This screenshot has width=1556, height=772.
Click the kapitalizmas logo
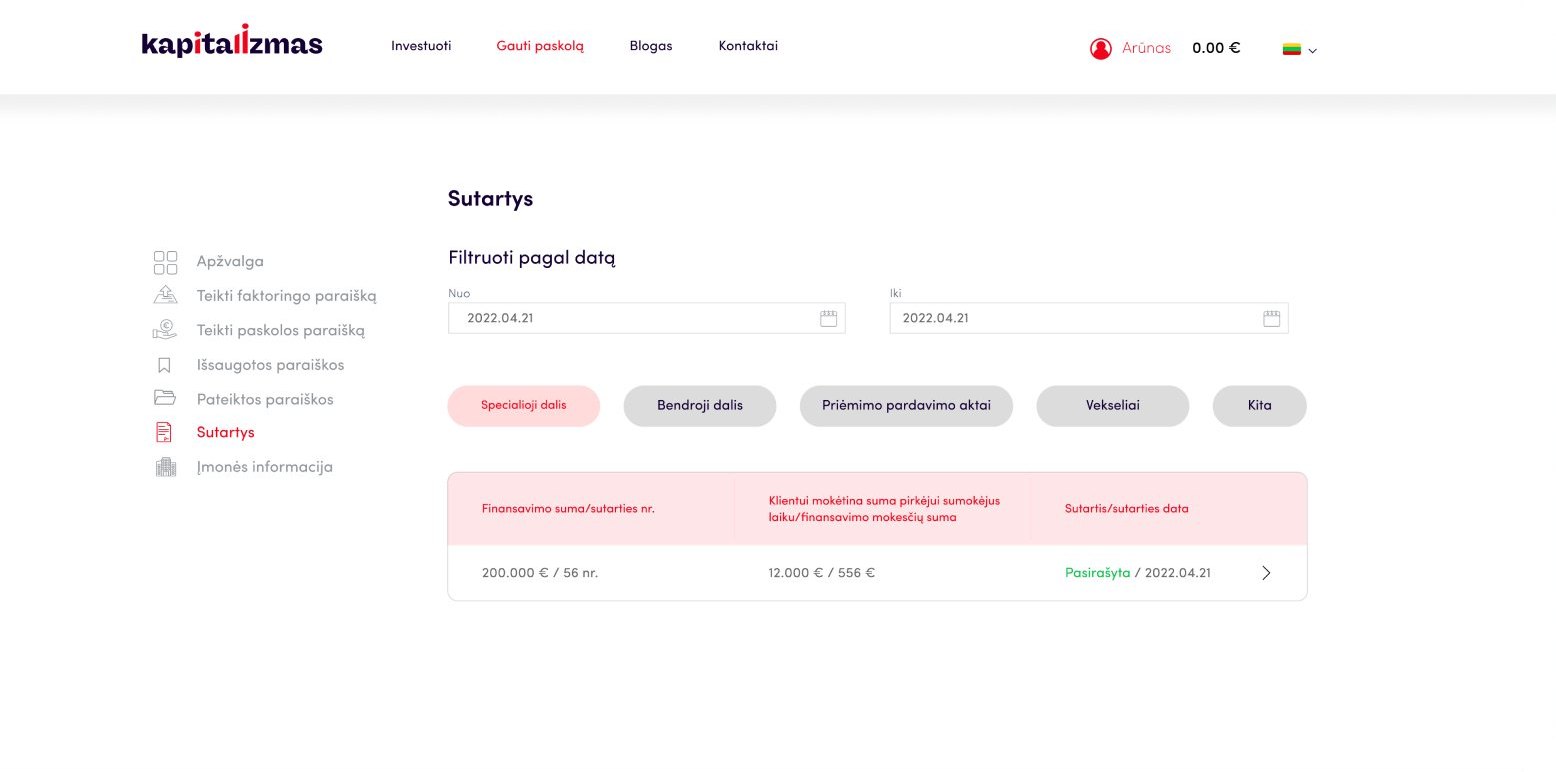232,42
